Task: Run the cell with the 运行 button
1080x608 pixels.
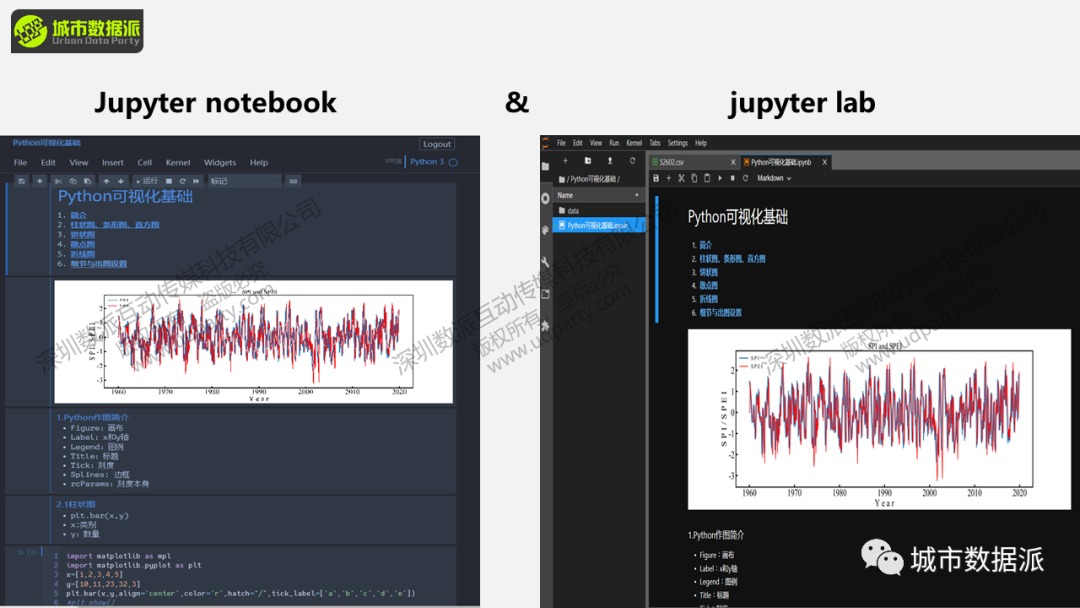Action: tap(147, 181)
